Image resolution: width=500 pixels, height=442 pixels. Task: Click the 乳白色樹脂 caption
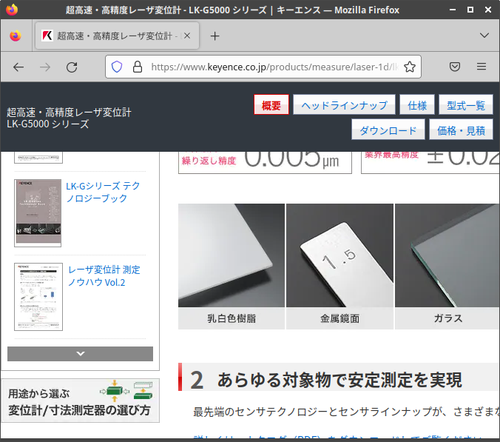[x=231, y=318]
